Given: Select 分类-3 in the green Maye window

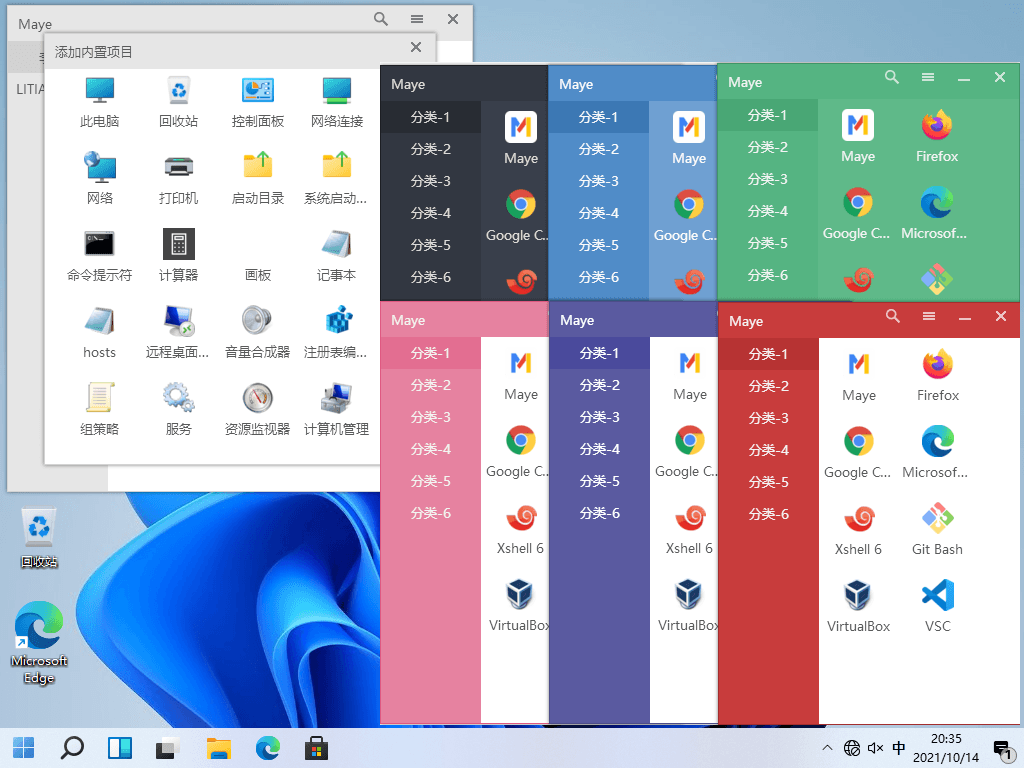Looking at the screenshot, I should click(767, 179).
